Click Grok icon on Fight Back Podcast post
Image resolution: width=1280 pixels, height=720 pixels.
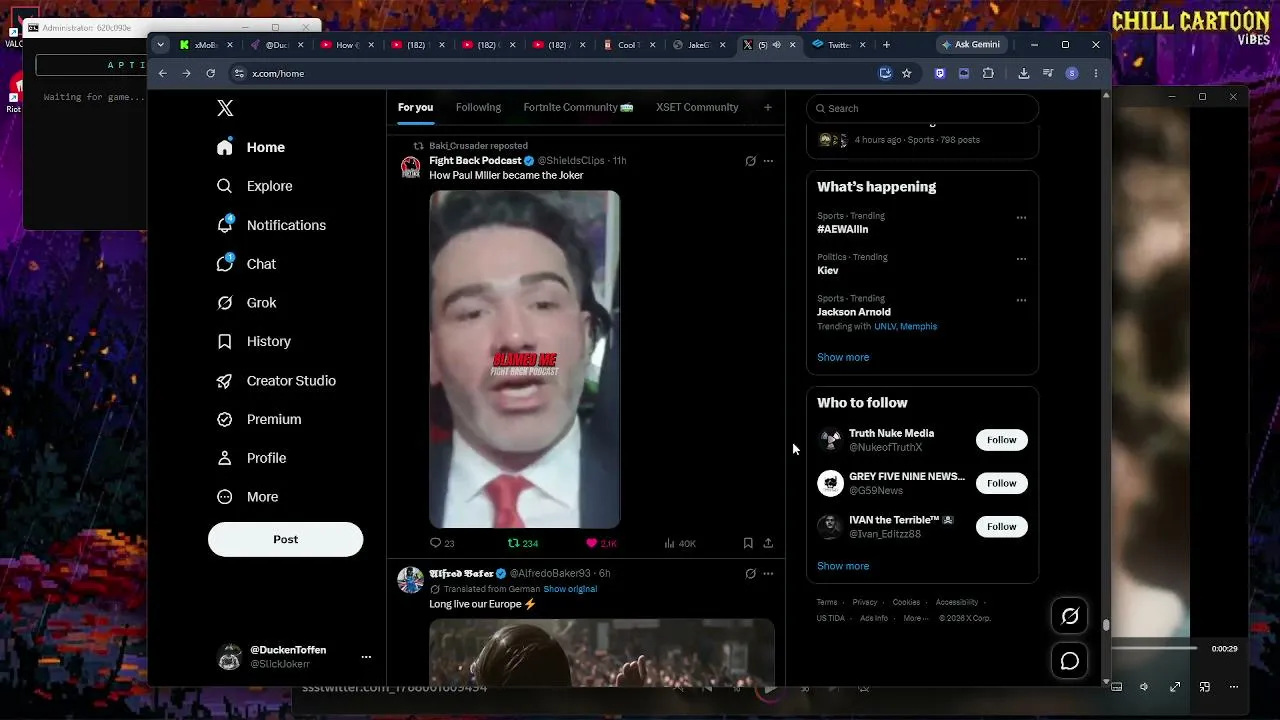point(750,161)
